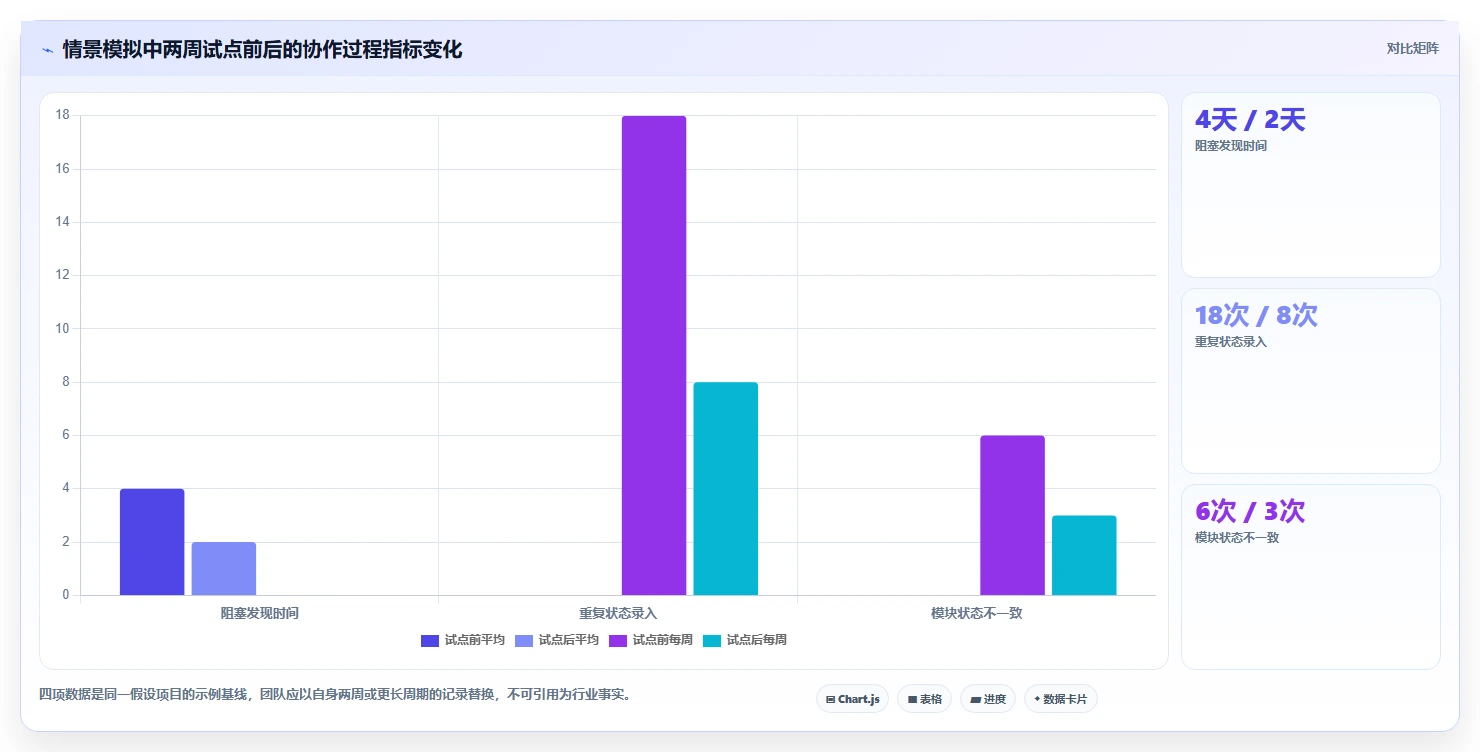This screenshot has height=752, width=1480.
Task: Toggle the 试点前平均 legend item
Action: pyautogui.click(x=463, y=640)
